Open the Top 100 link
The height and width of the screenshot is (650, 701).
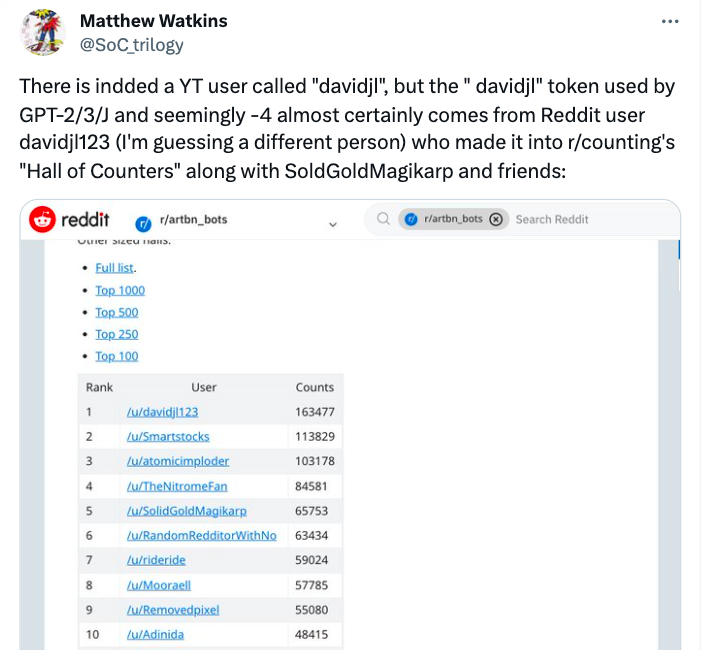(x=117, y=356)
